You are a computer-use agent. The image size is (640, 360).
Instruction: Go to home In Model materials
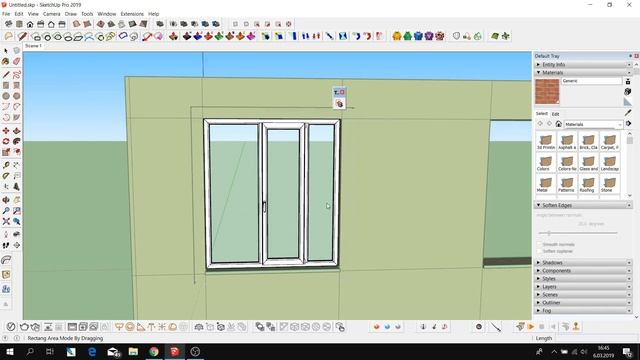tap(558, 124)
